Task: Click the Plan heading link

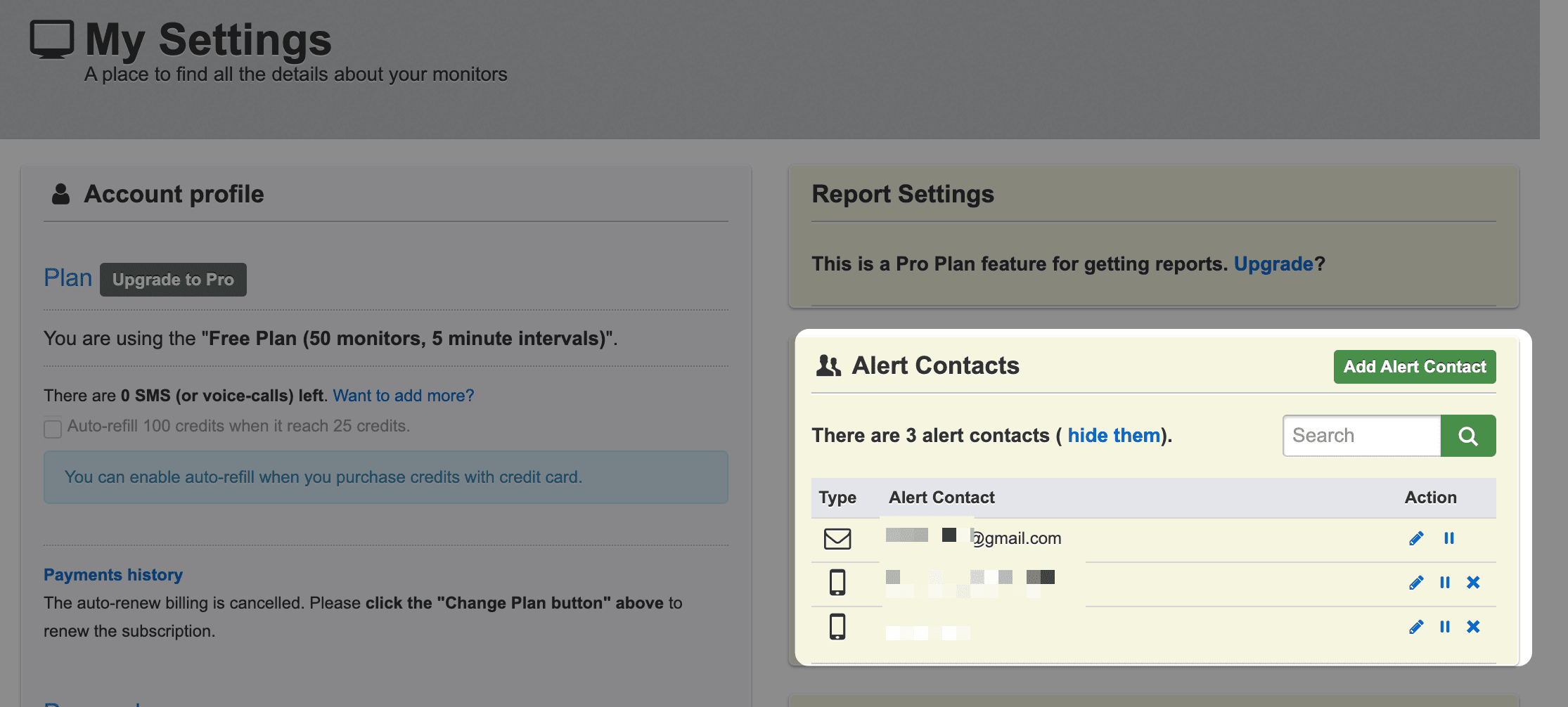Action: click(68, 278)
